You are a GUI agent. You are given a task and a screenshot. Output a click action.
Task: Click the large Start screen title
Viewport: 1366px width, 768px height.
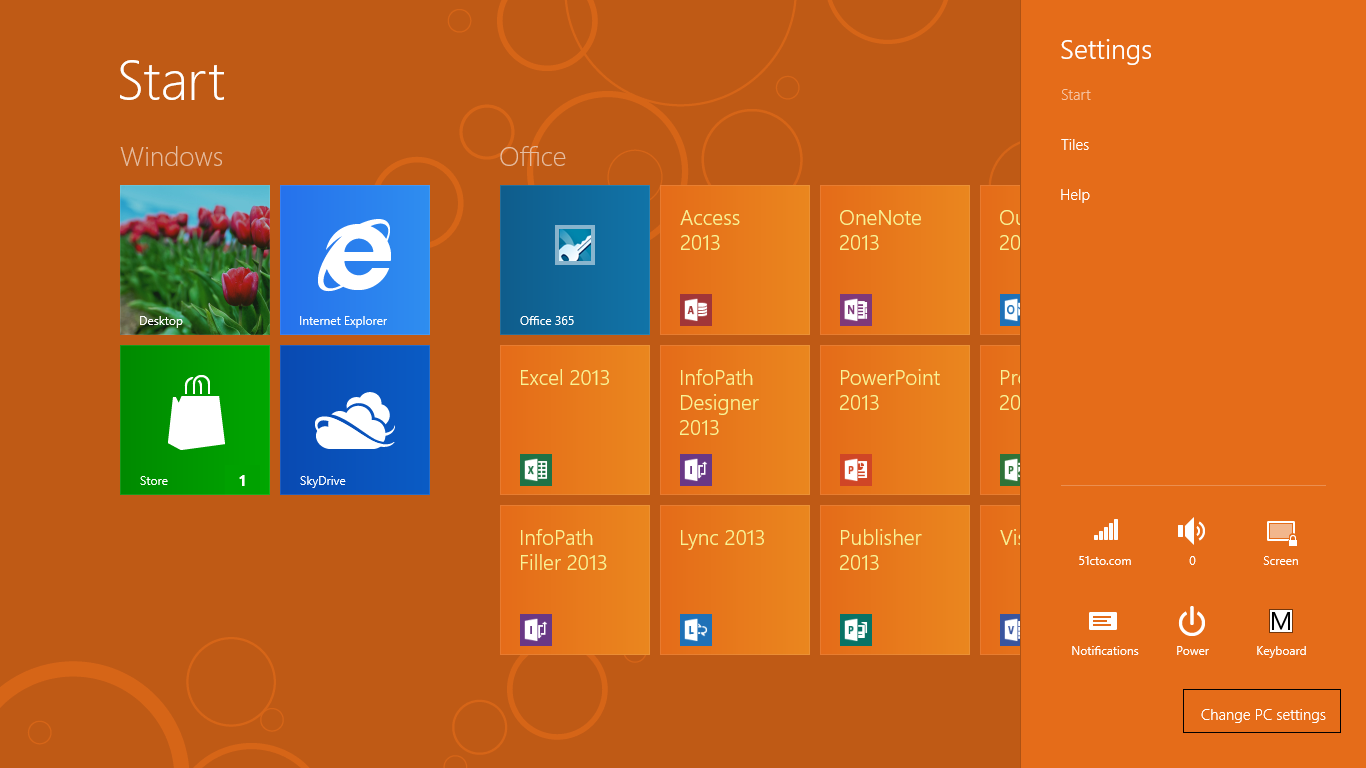tap(172, 80)
